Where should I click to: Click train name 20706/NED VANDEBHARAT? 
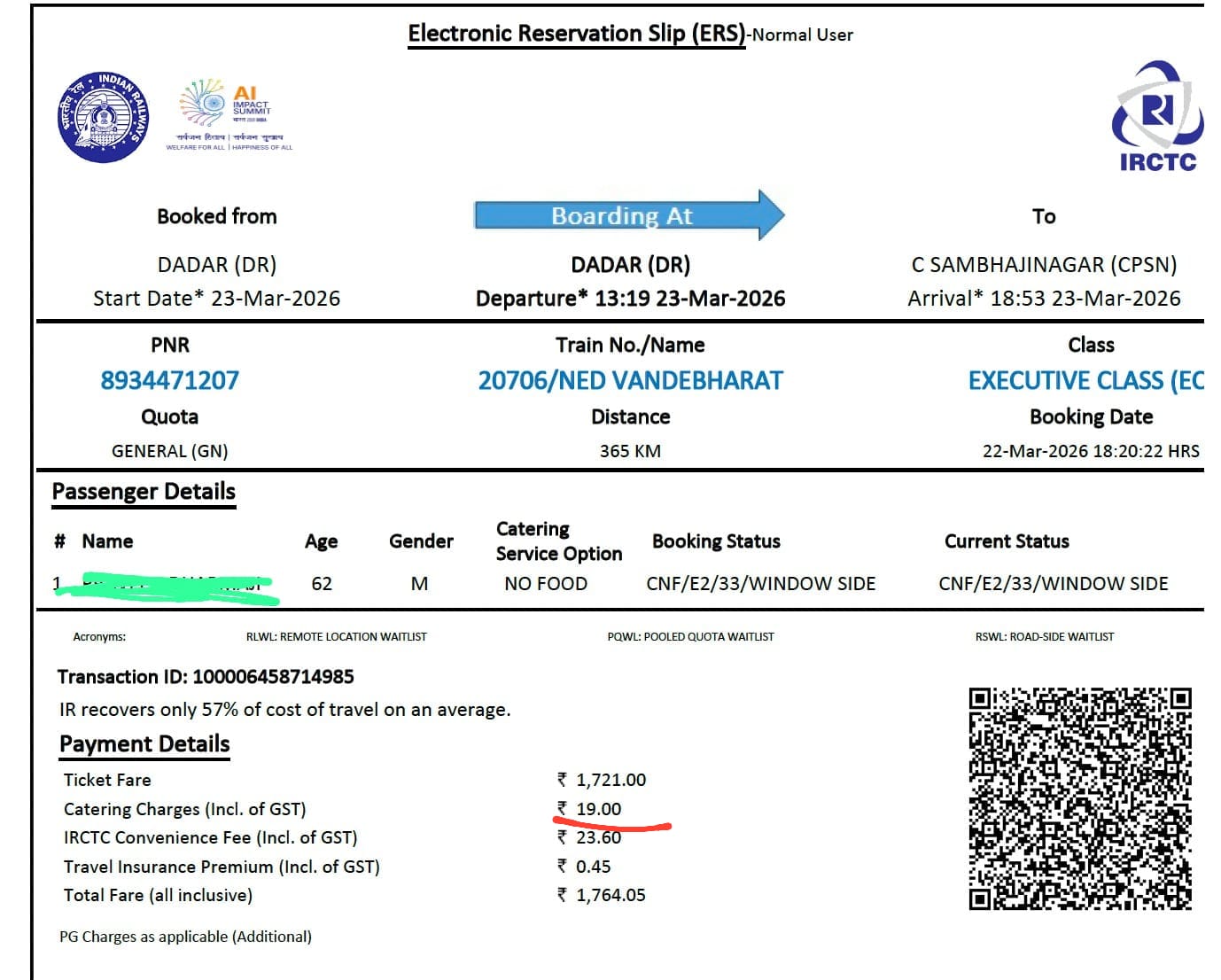pos(630,380)
